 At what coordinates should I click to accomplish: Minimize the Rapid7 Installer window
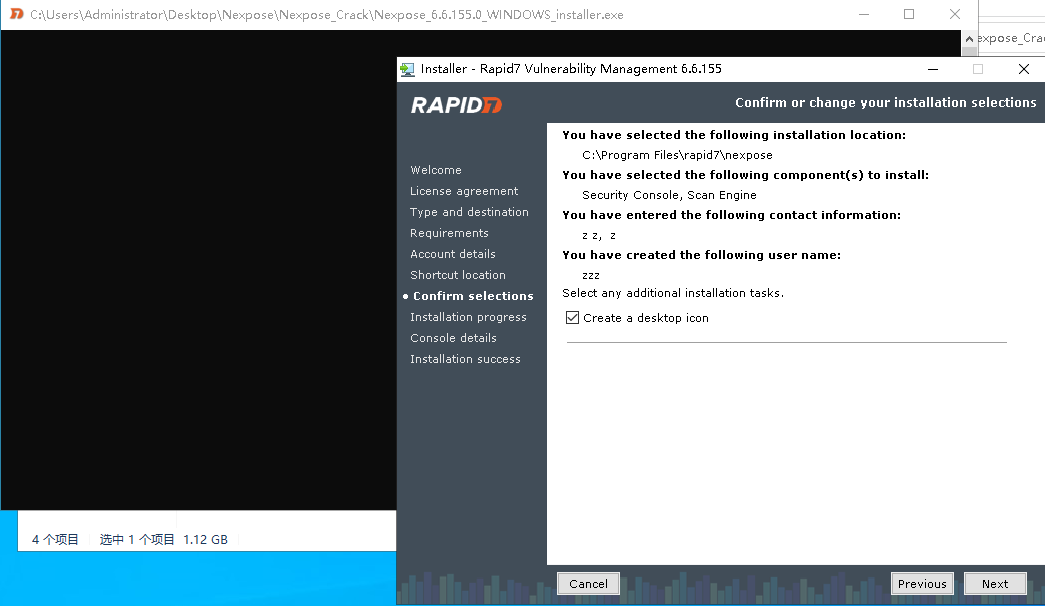933,69
